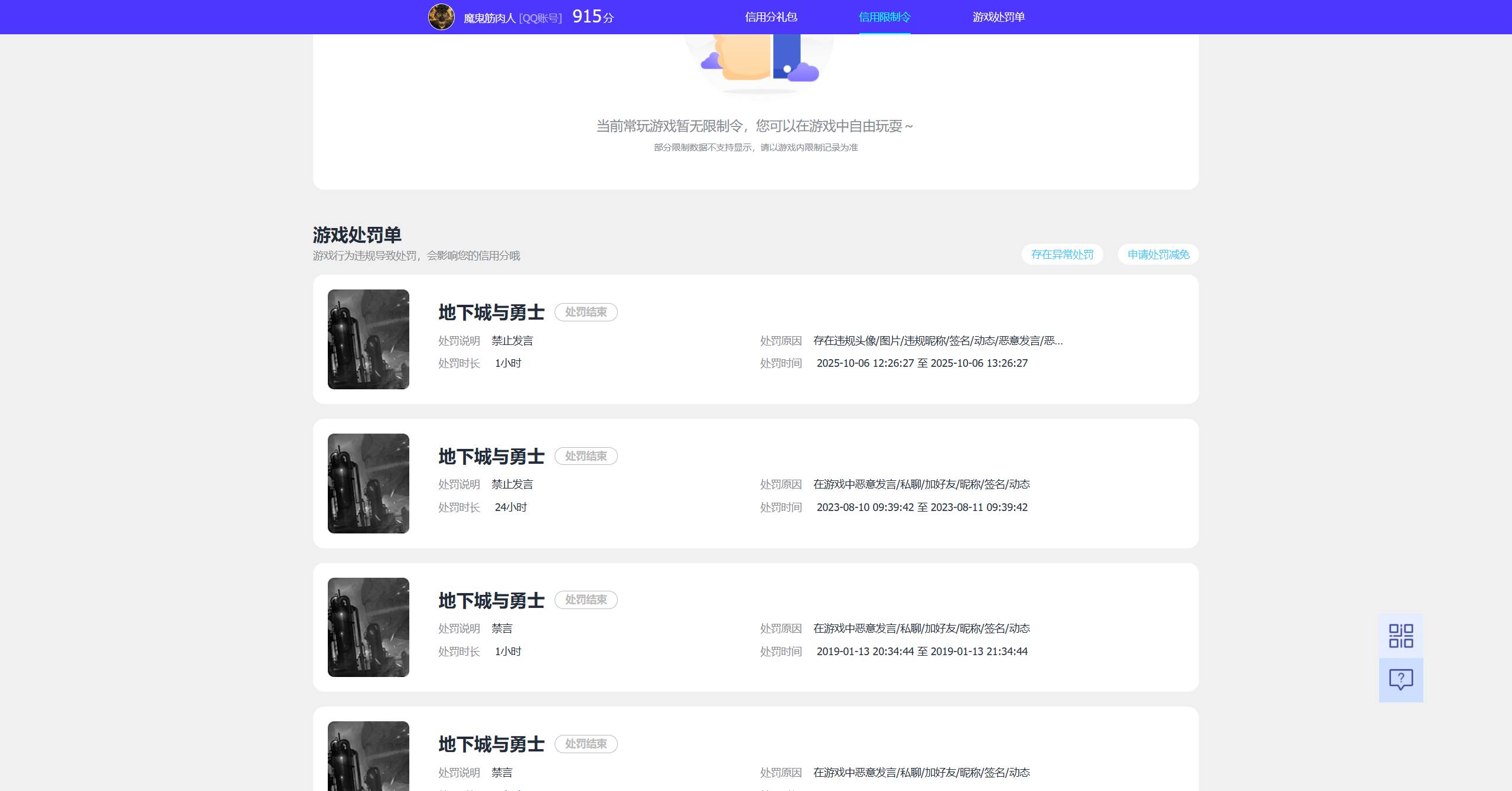Select the 信用限制令 tab
This screenshot has height=791, width=1512.
click(x=884, y=17)
